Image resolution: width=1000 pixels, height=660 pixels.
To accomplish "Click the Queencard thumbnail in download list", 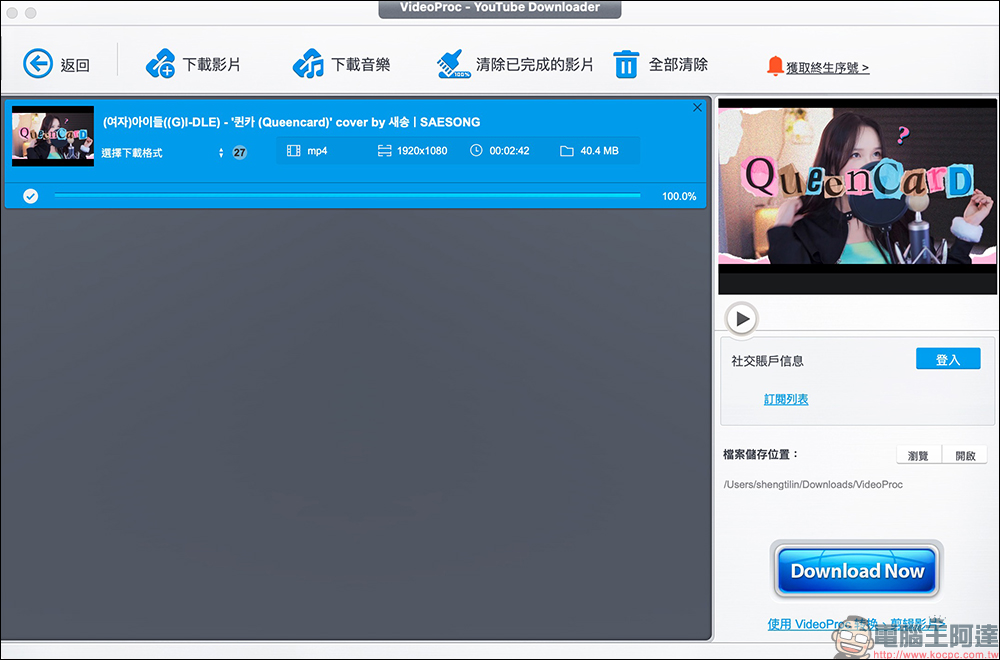I will pyautogui.click(x=53, y=136).
